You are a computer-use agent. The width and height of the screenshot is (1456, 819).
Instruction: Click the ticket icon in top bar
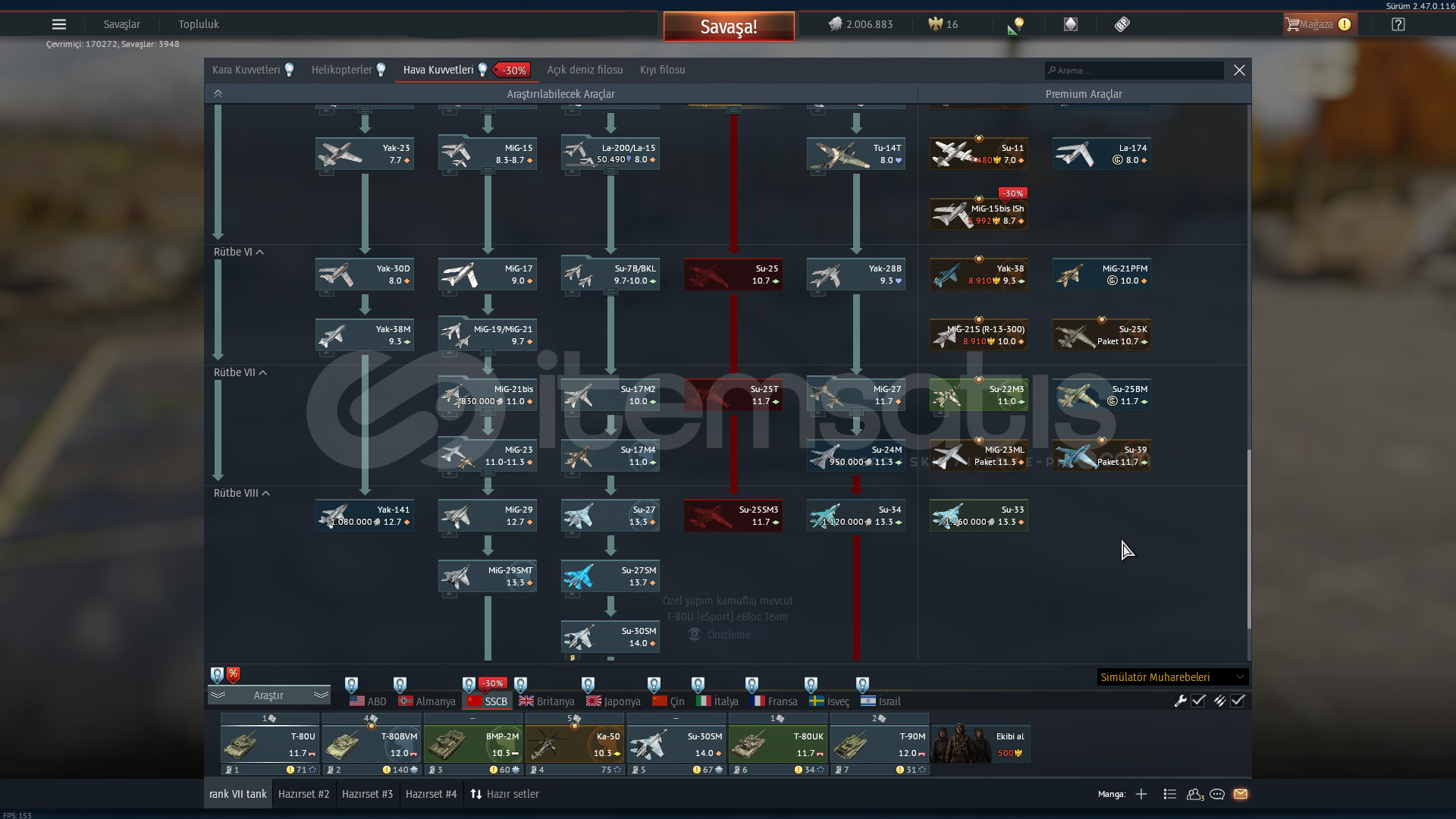coord(1122,24)
